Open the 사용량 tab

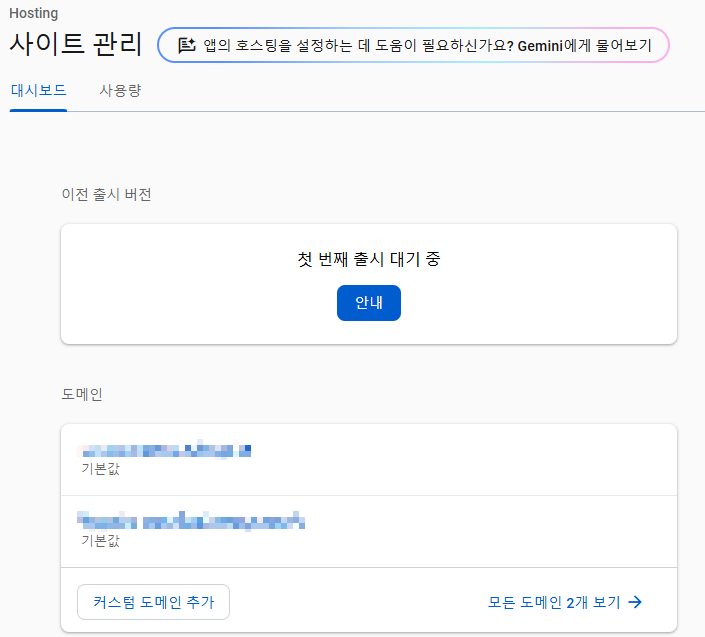coord(120,91)
